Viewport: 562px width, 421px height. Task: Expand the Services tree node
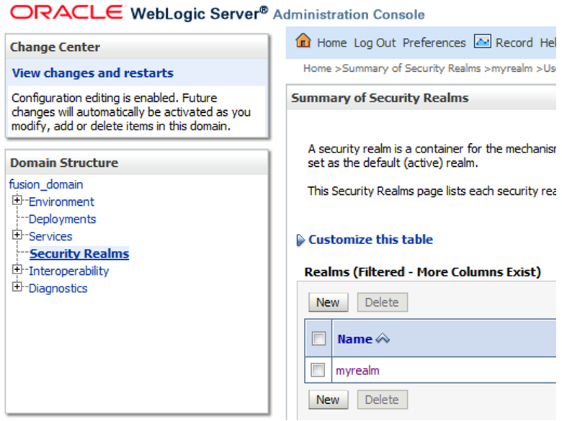17,235
